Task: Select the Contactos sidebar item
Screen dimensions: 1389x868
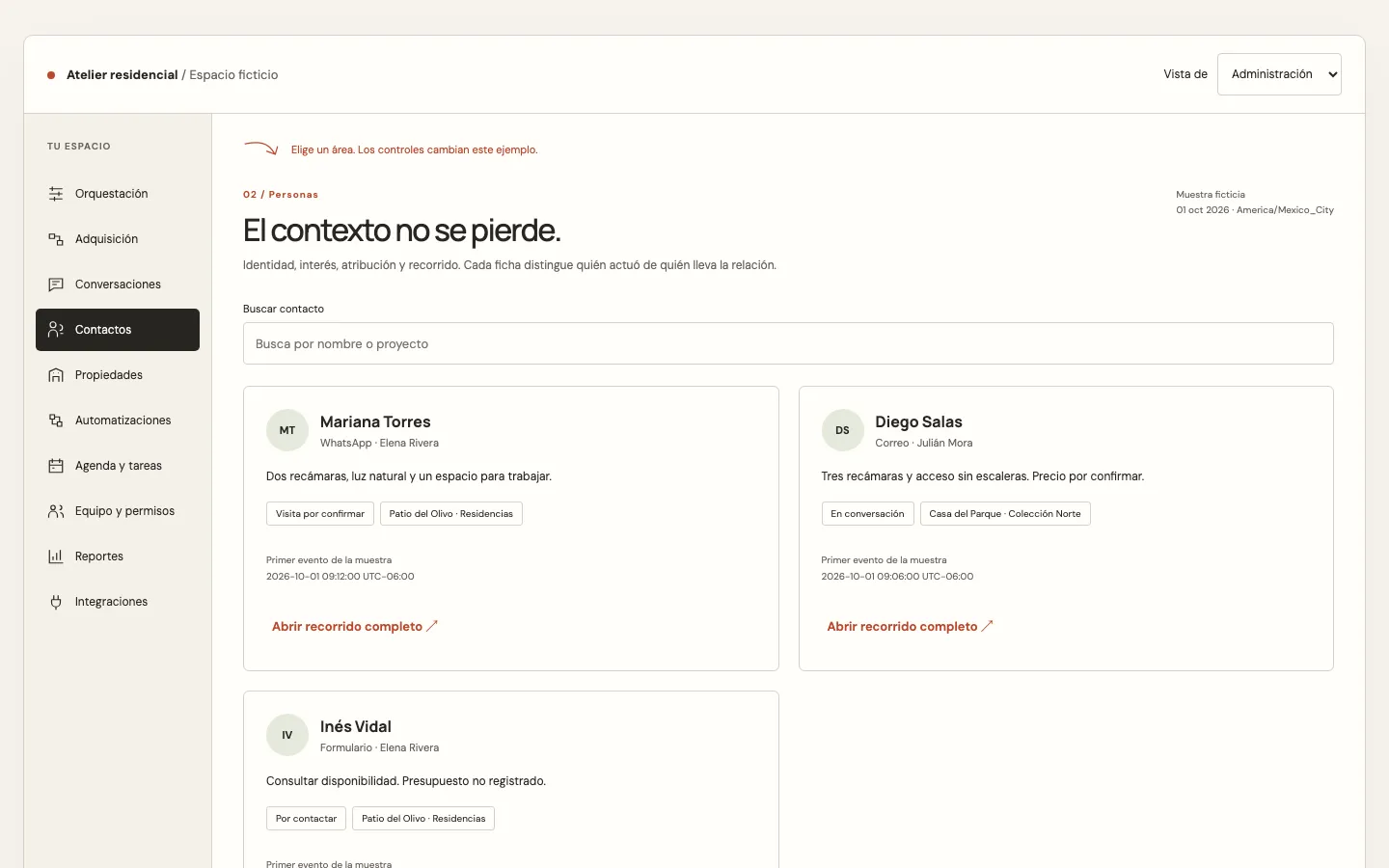Action: click(x=118, y=330)
